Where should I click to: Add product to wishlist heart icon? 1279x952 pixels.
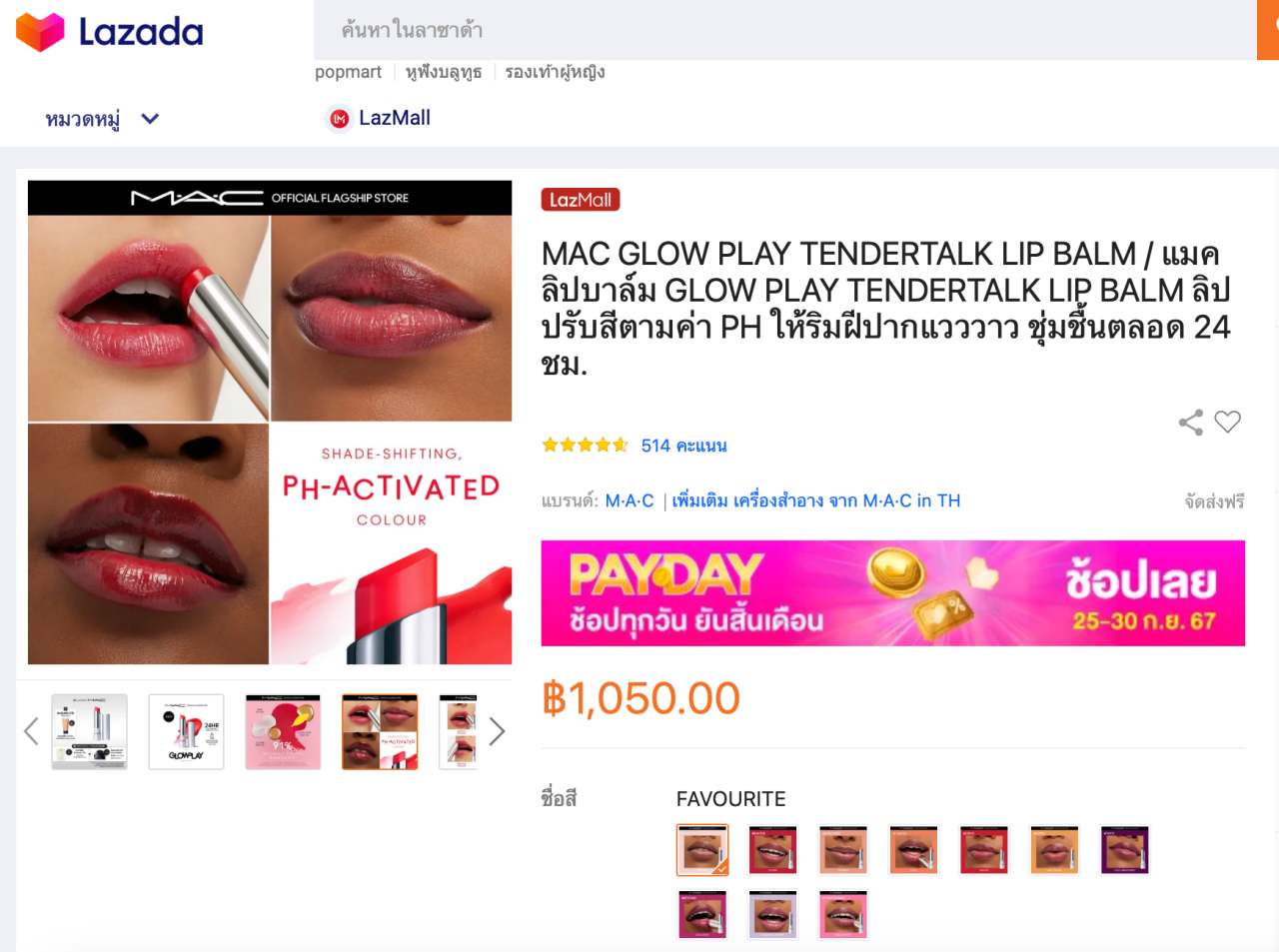(x=1228, y=422)
